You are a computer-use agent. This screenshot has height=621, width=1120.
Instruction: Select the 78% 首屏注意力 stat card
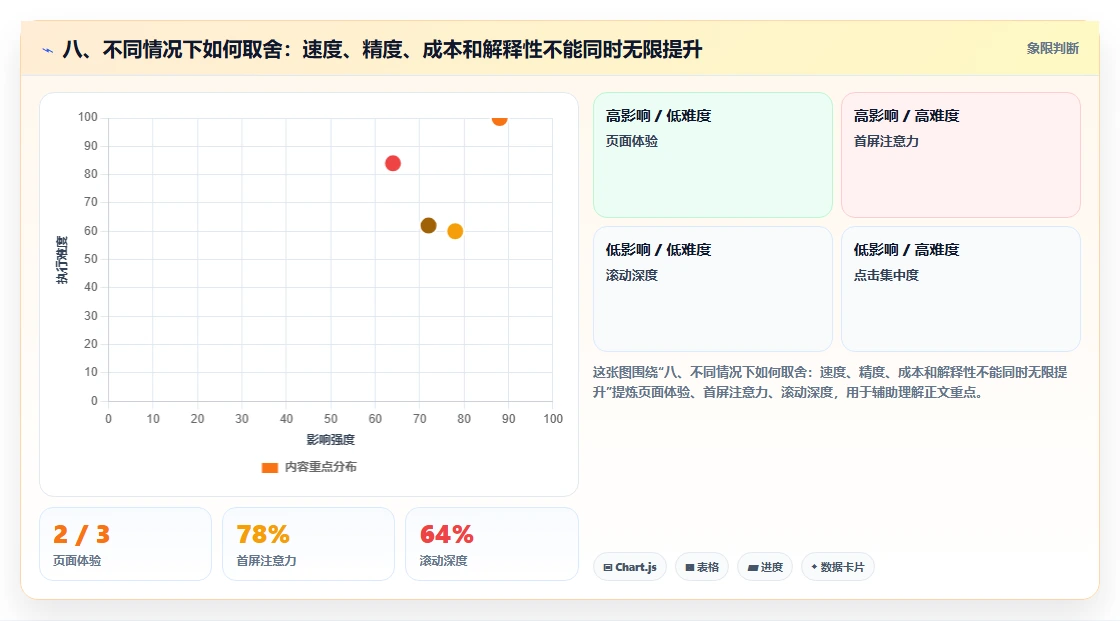[309, 544]
